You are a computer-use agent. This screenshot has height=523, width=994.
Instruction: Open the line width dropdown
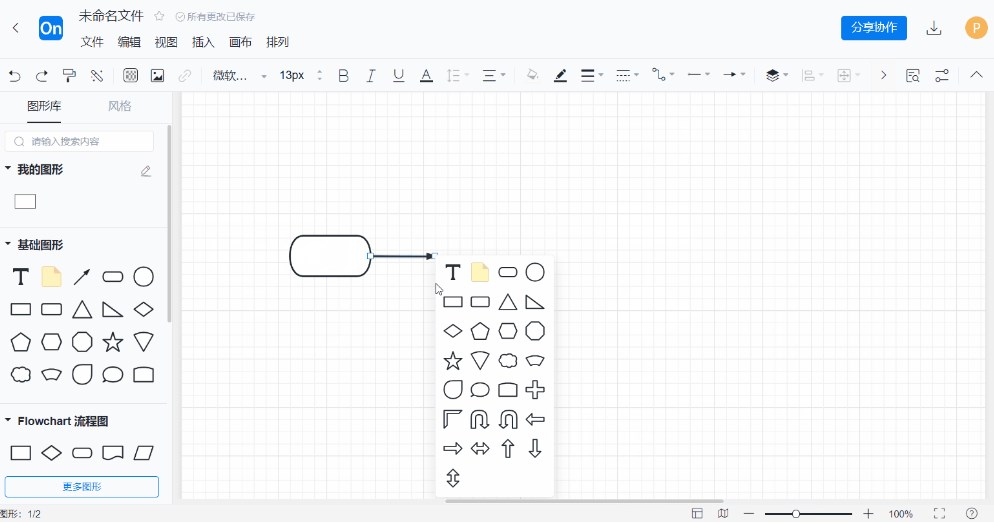(592, 75)
